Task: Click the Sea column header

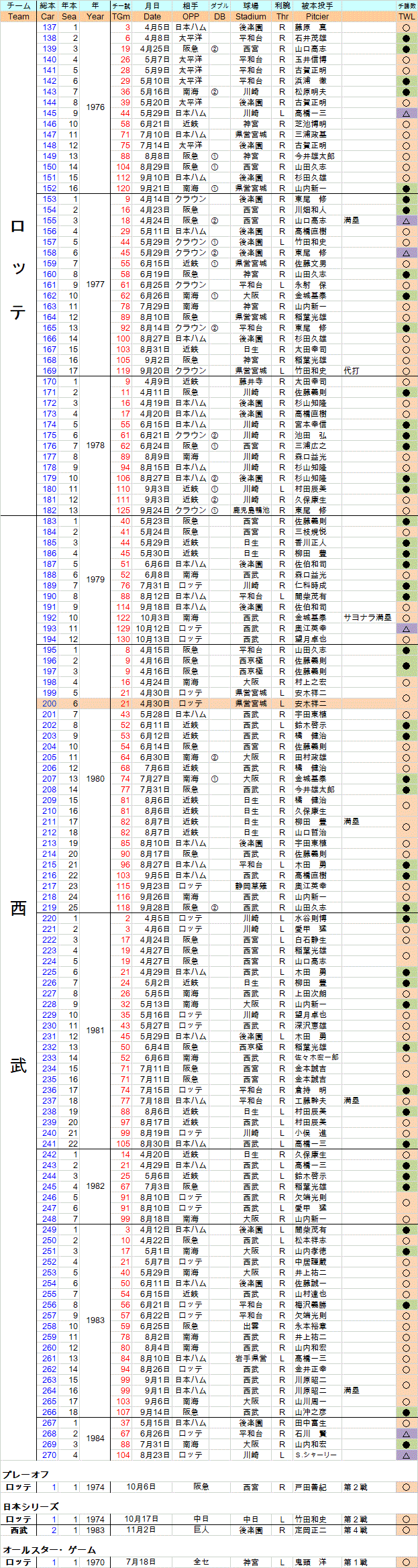Action: click(x=69, y=17)
